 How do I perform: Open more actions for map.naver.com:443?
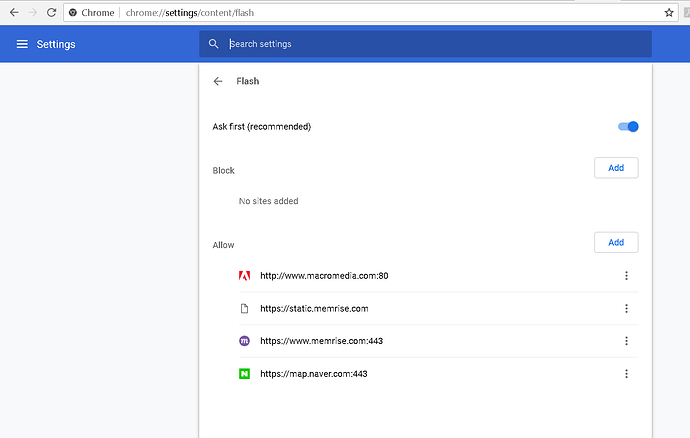coord(626,374)
